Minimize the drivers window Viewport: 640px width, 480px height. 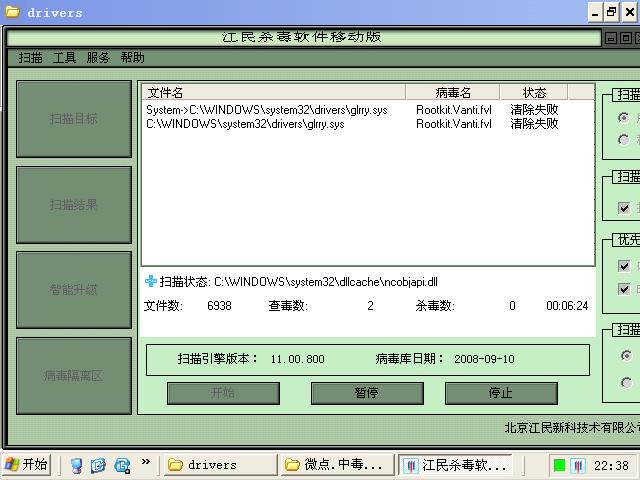pyautogui.click(x=596, y=13)
